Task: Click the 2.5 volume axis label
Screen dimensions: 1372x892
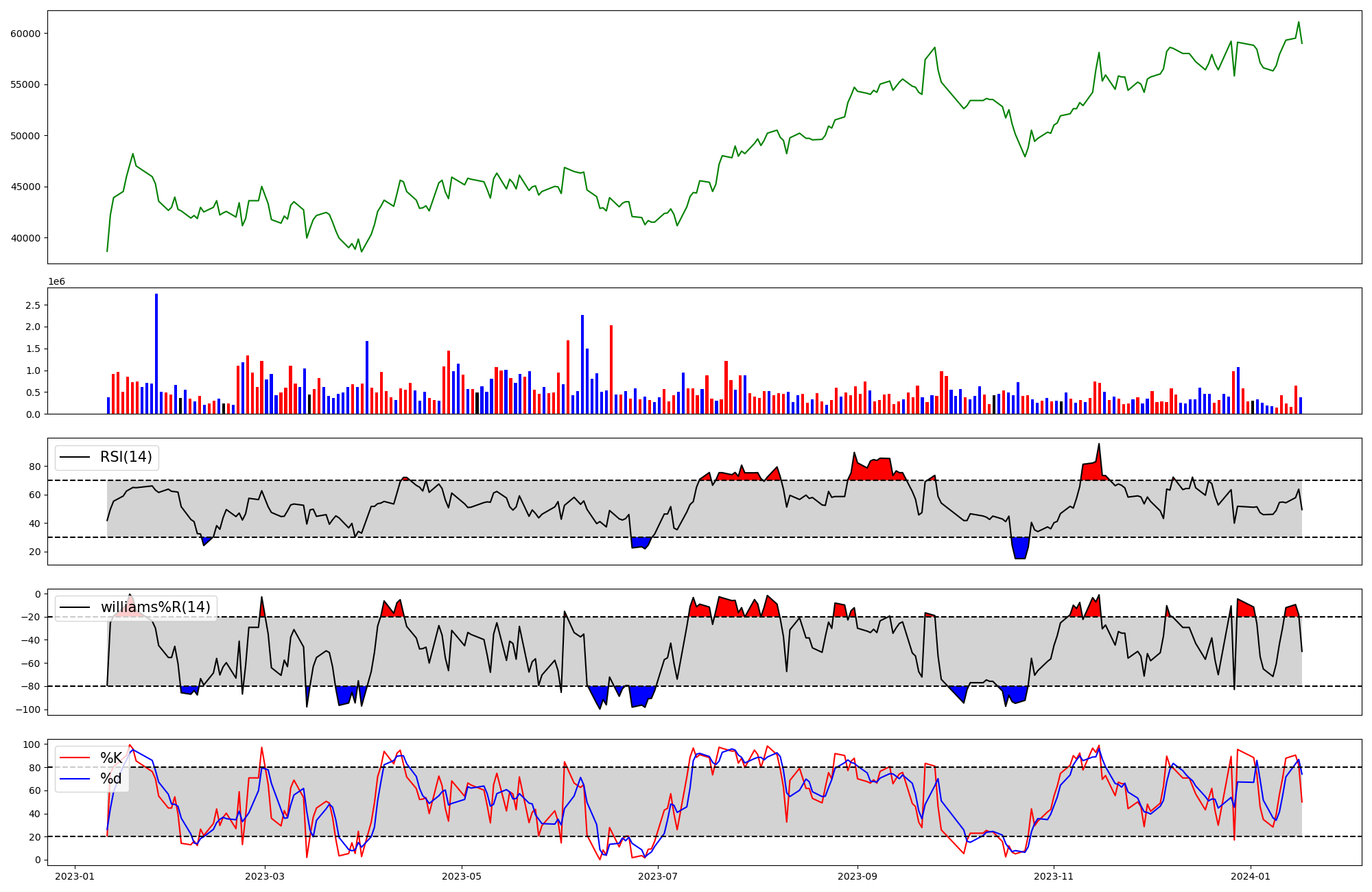Action: [x=33, y=305]
